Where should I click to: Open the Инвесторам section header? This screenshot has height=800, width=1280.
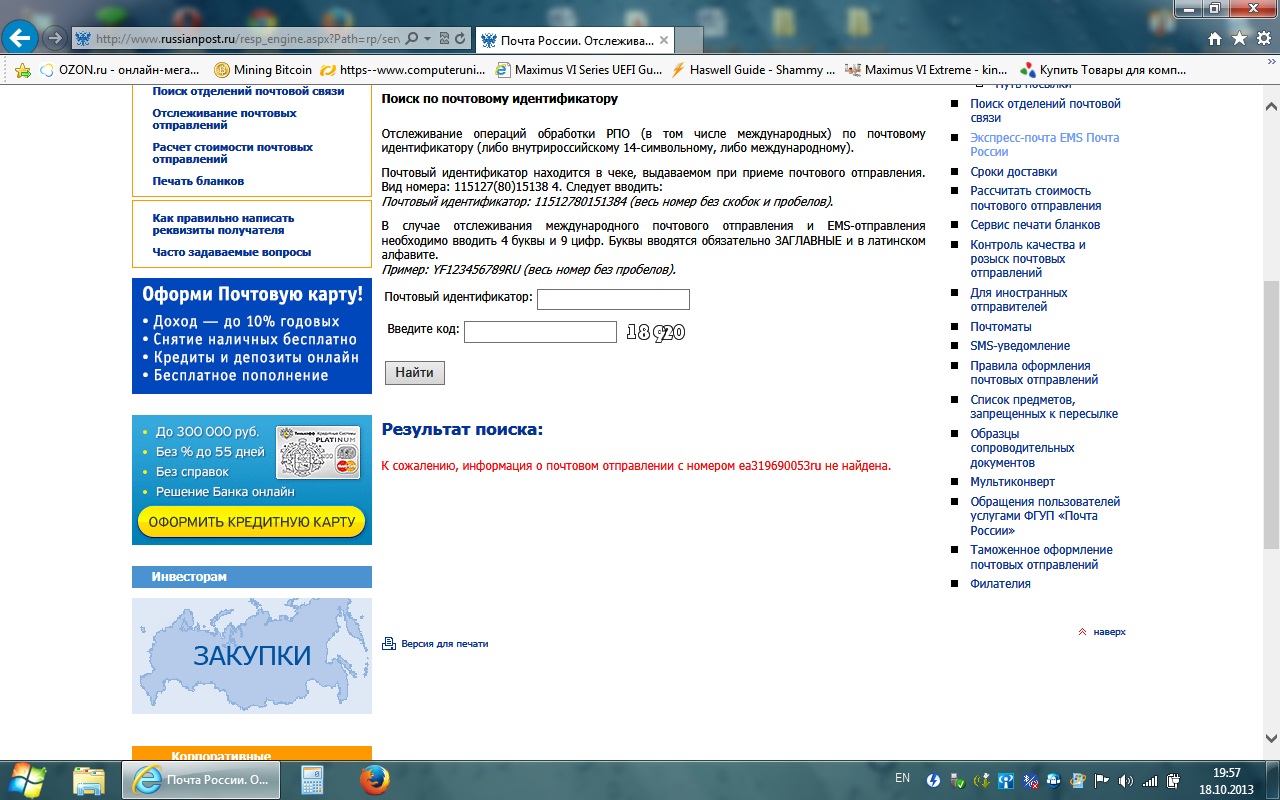252,577
